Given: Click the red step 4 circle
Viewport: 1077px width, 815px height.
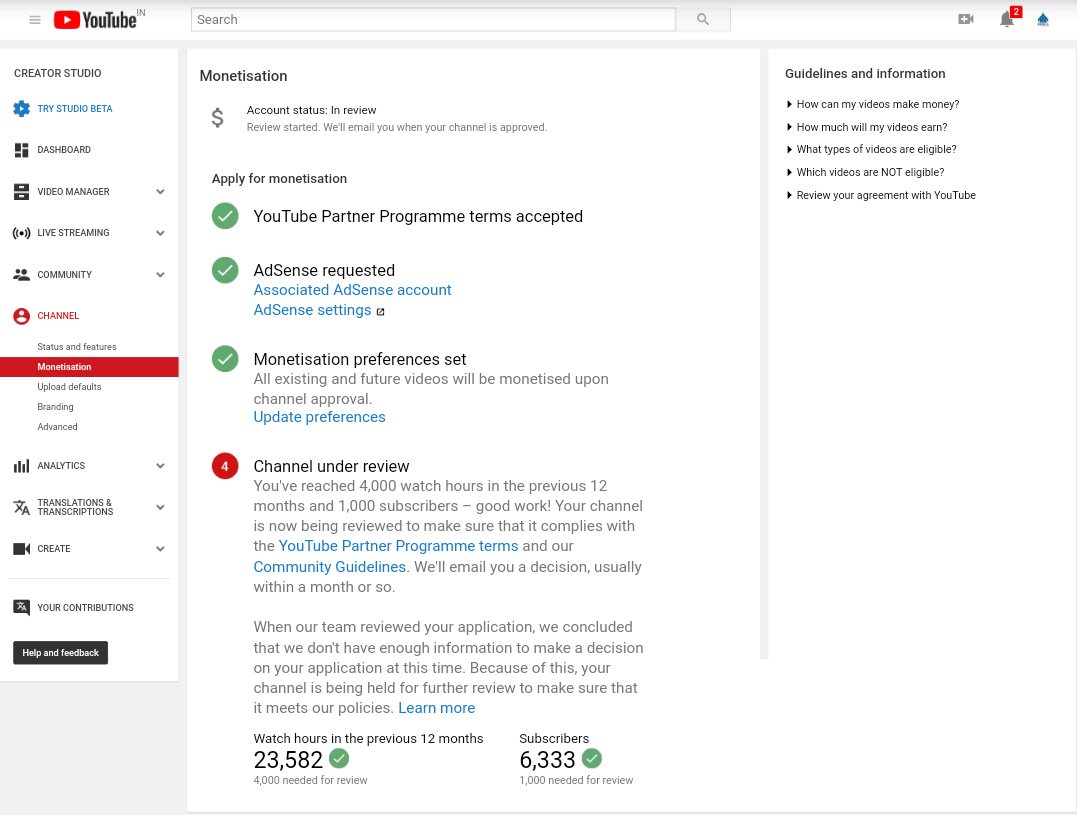Looking at the screenshot, I should coord(225,466).
